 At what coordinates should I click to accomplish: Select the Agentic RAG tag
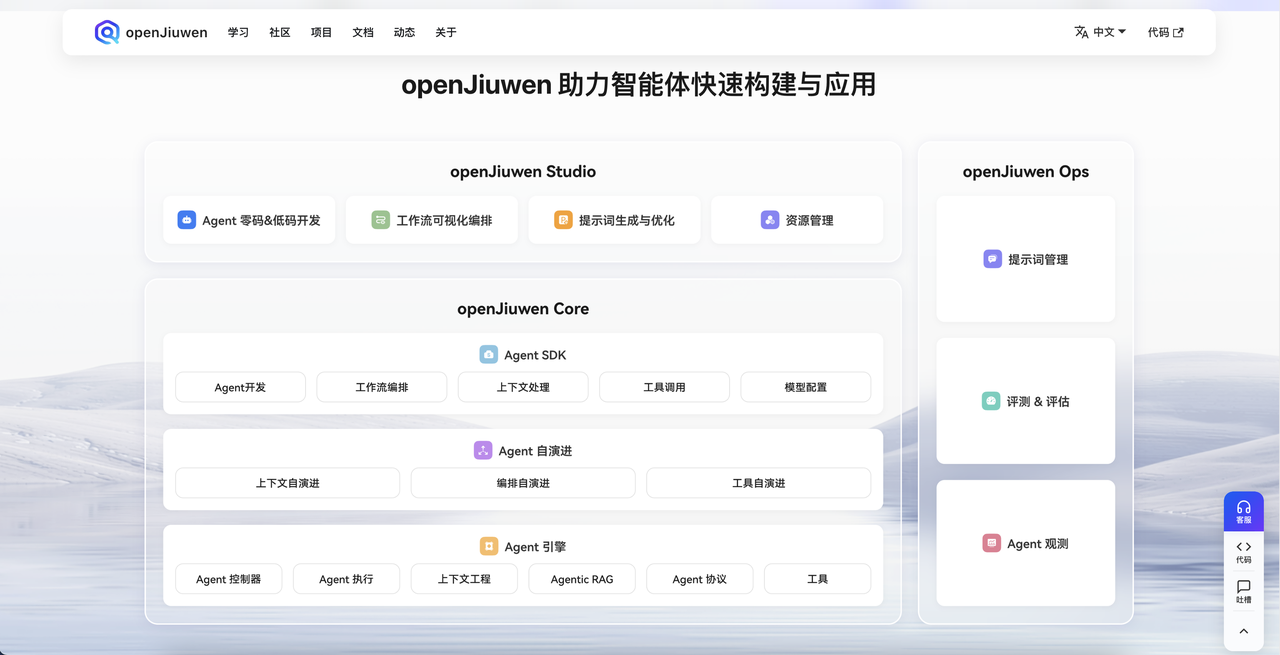[581, 578]
